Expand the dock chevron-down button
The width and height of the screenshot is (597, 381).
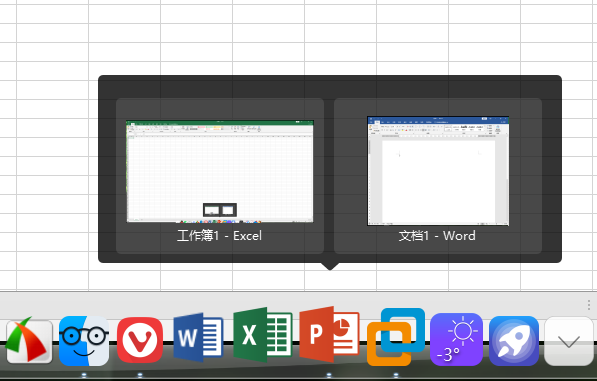point(569,341)
